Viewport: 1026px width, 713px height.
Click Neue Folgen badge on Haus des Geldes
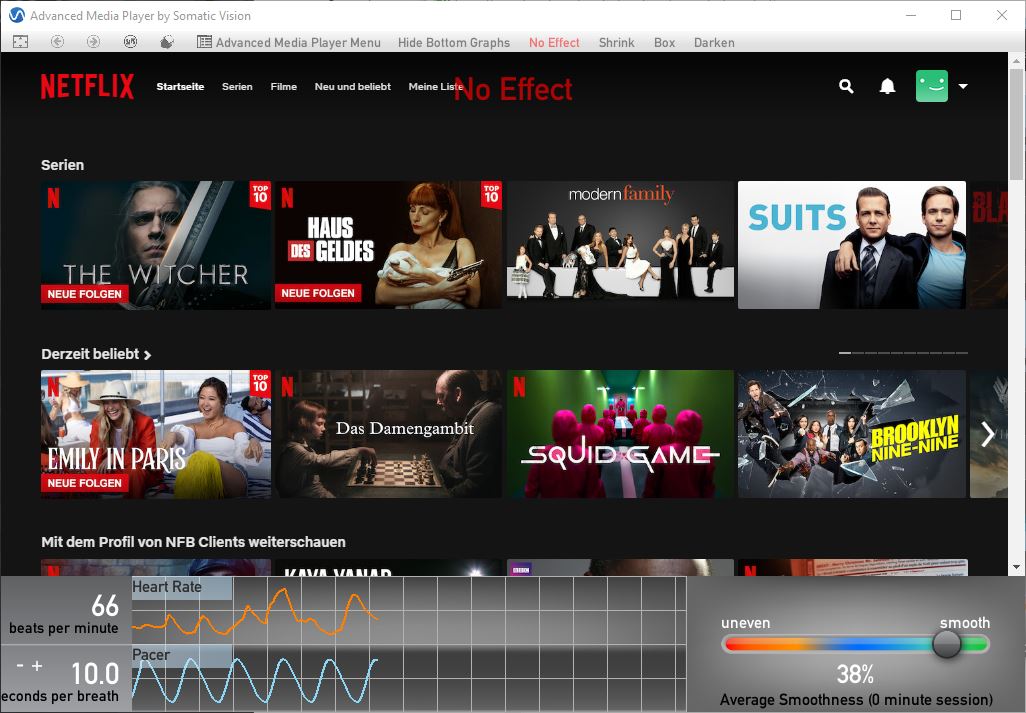[318, 293]
